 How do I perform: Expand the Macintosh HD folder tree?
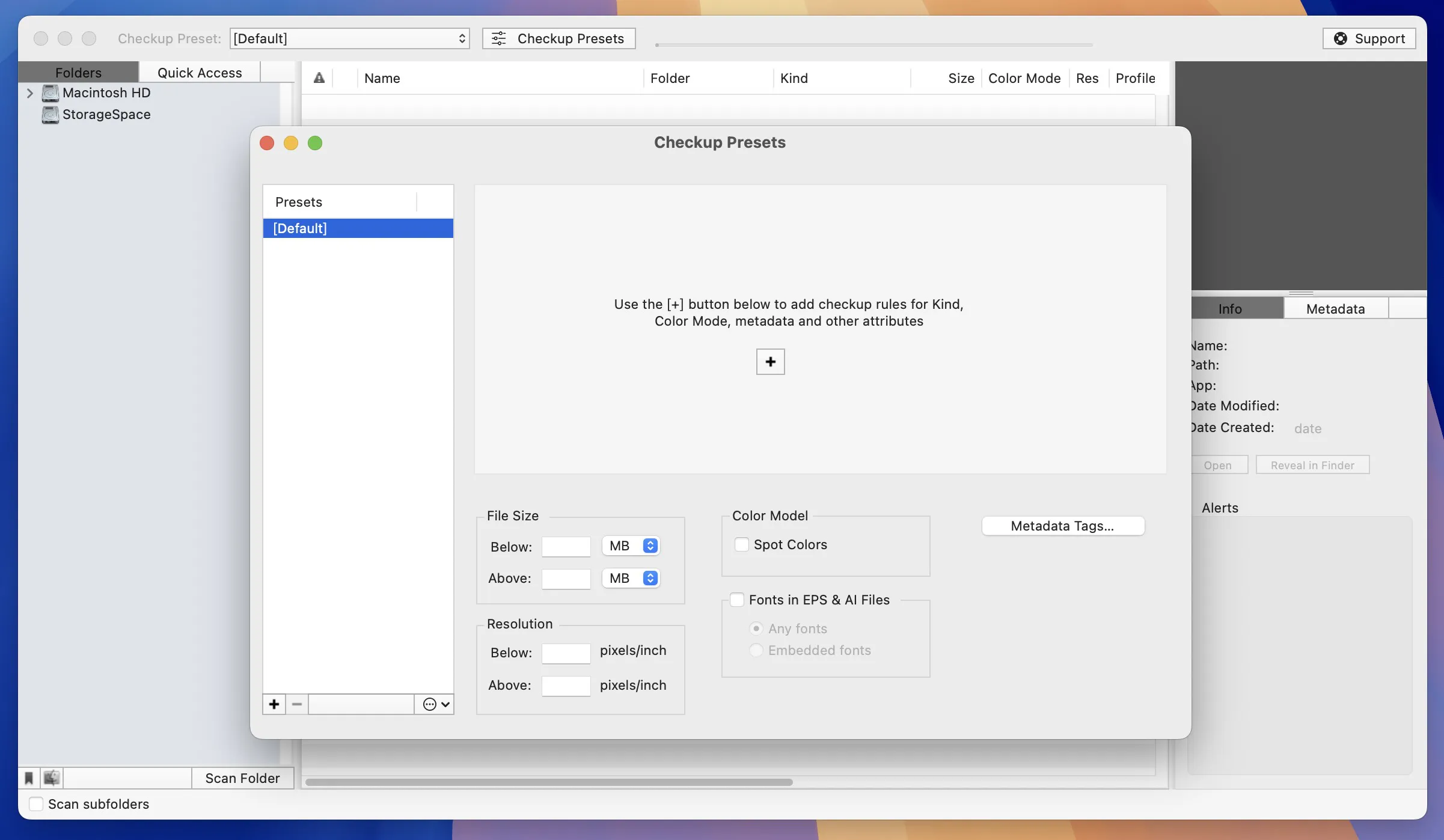pos(29,93)
